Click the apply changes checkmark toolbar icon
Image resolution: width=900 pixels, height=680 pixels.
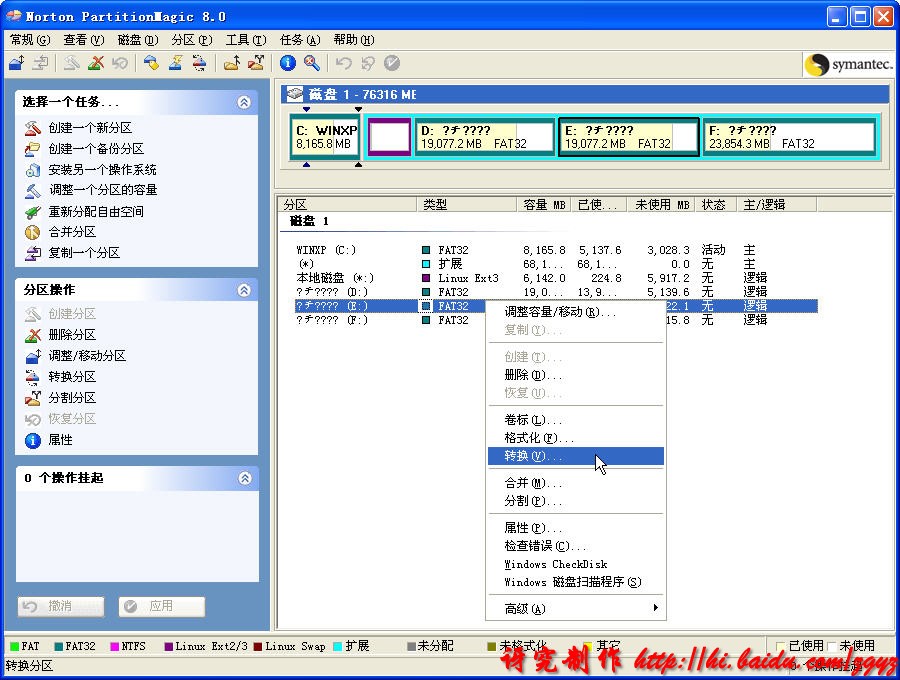392,63
